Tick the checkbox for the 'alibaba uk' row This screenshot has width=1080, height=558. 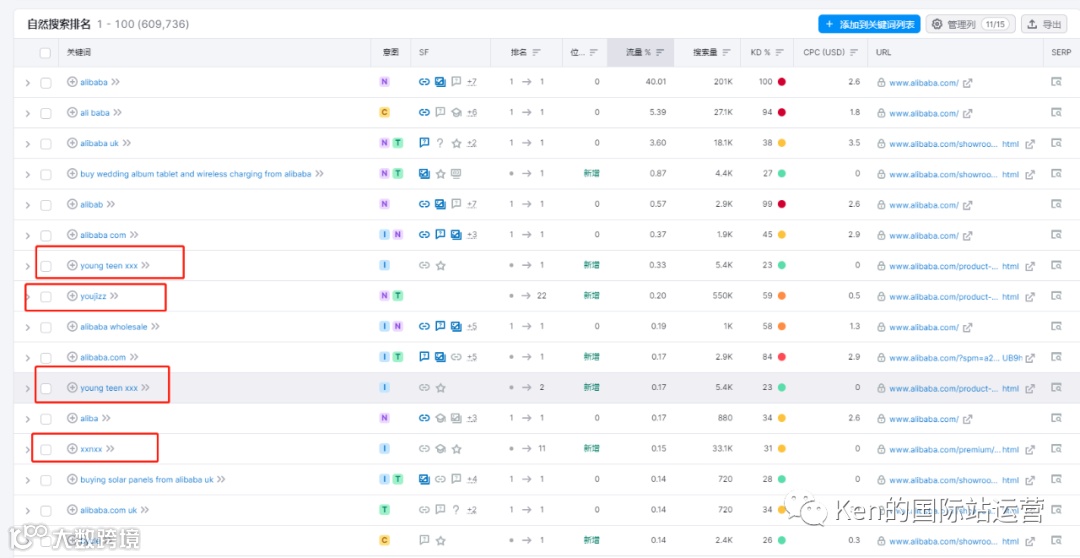pyautogui.click(x=45, y=144)
